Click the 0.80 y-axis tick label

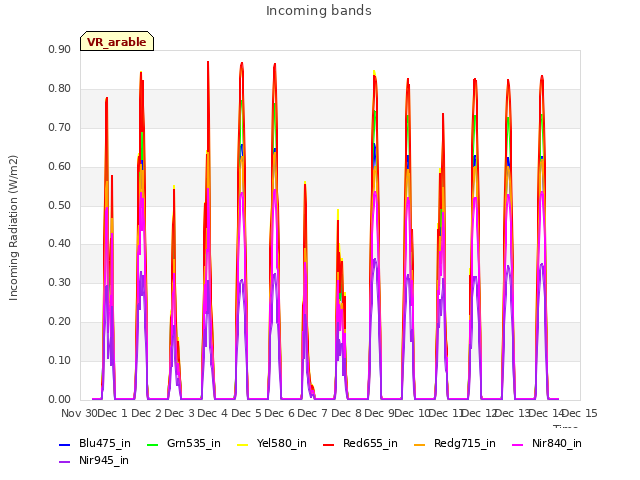60,89
